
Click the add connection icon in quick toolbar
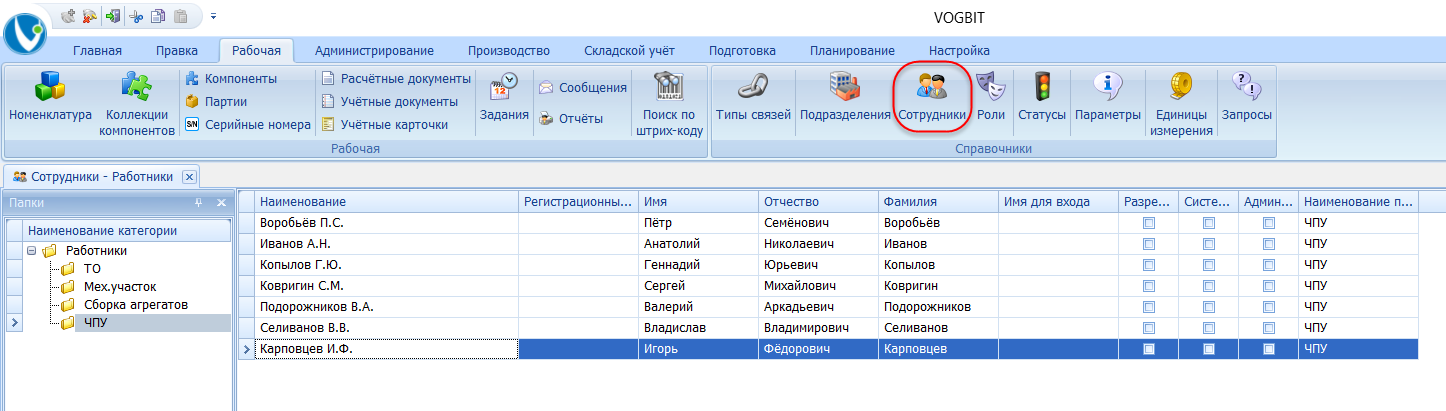[69, 16]
